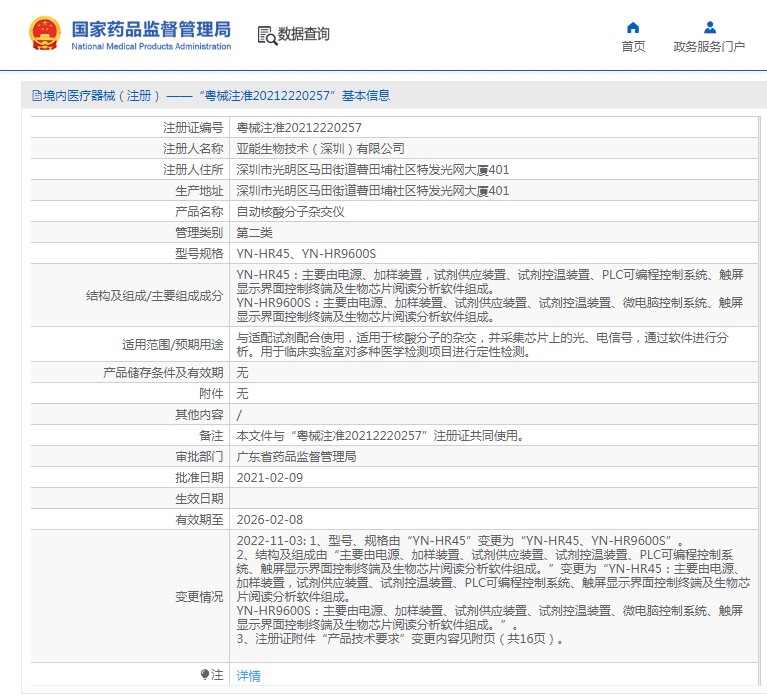This screenshot has width=767, height=695.
Task: Click model value YN-HR45、YN-HR9600S
Action: click(306, 254)
